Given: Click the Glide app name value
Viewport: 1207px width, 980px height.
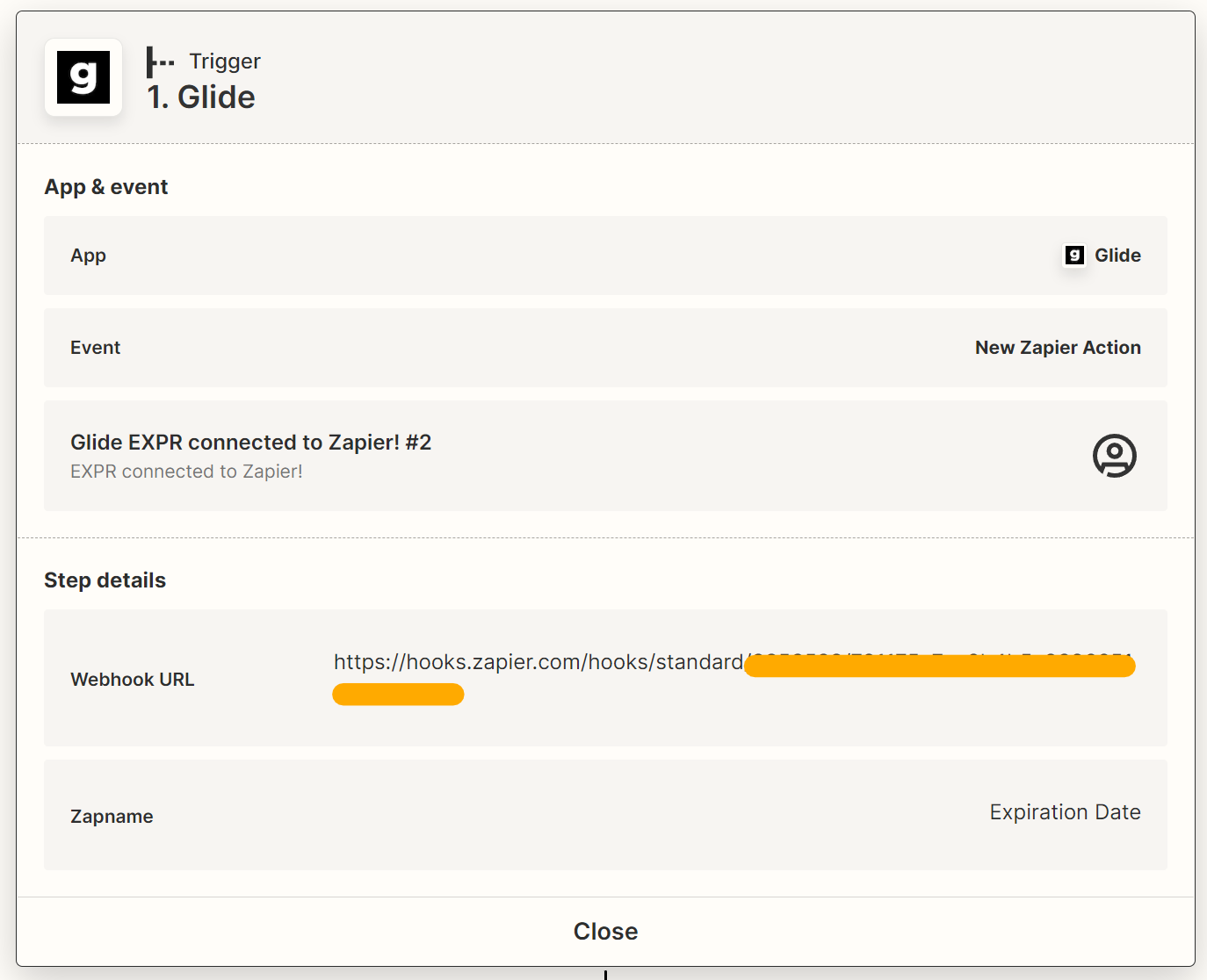Looking at the screenshot, I should 1117,256.
